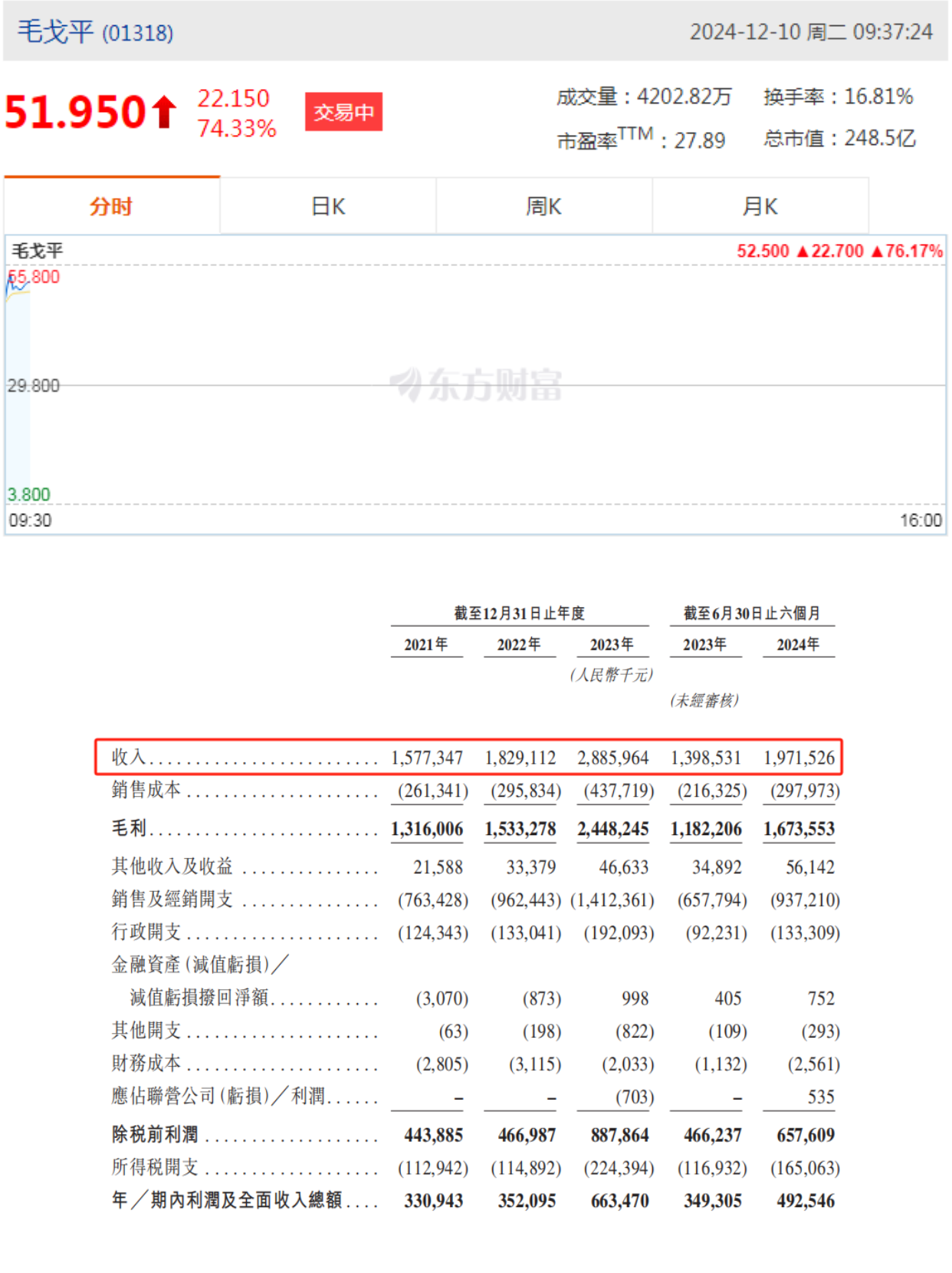
Task: Click the 銷售及經銷開支 row label
Action: click(172, 900)
